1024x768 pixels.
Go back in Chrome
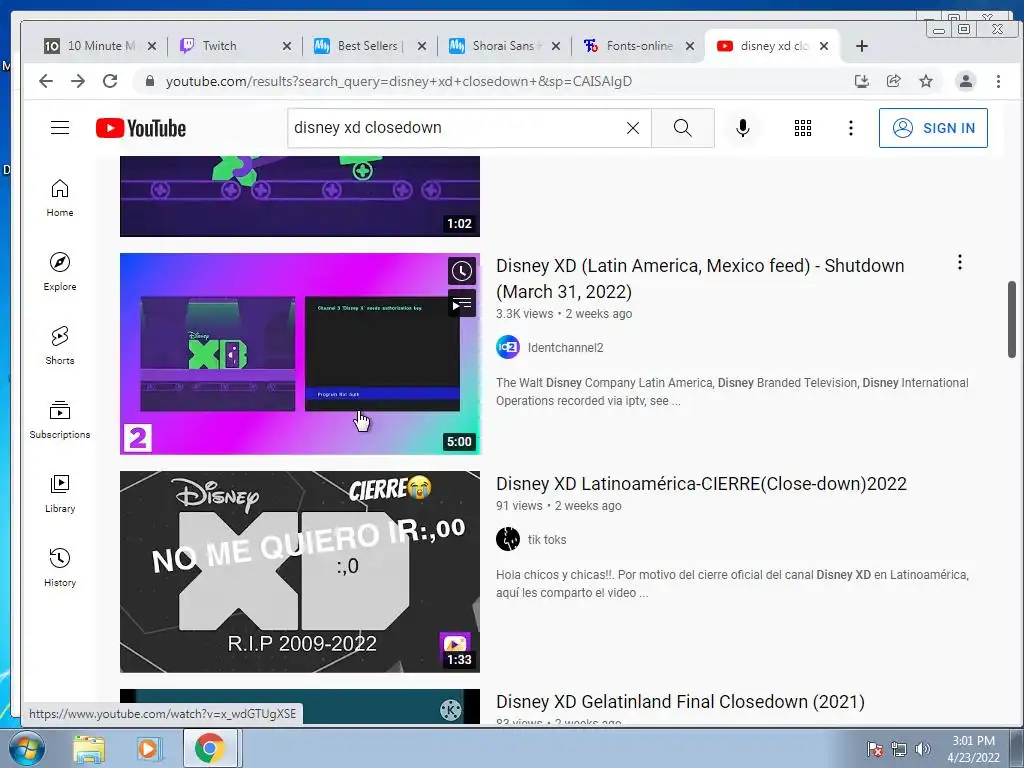click(46, 81)
